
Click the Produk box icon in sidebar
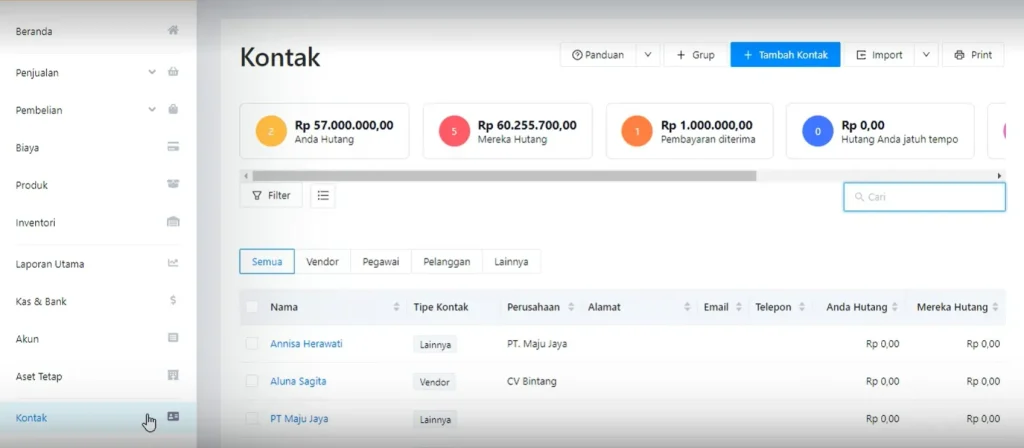[173, 185]
